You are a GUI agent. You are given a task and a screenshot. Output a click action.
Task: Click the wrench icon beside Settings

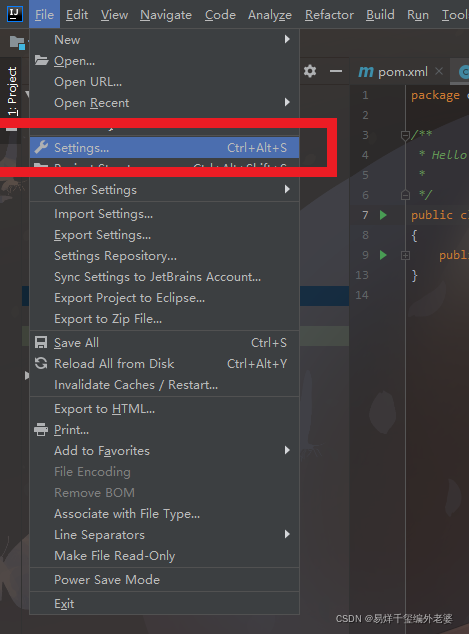pyautogui.click(x=41, y=147)
